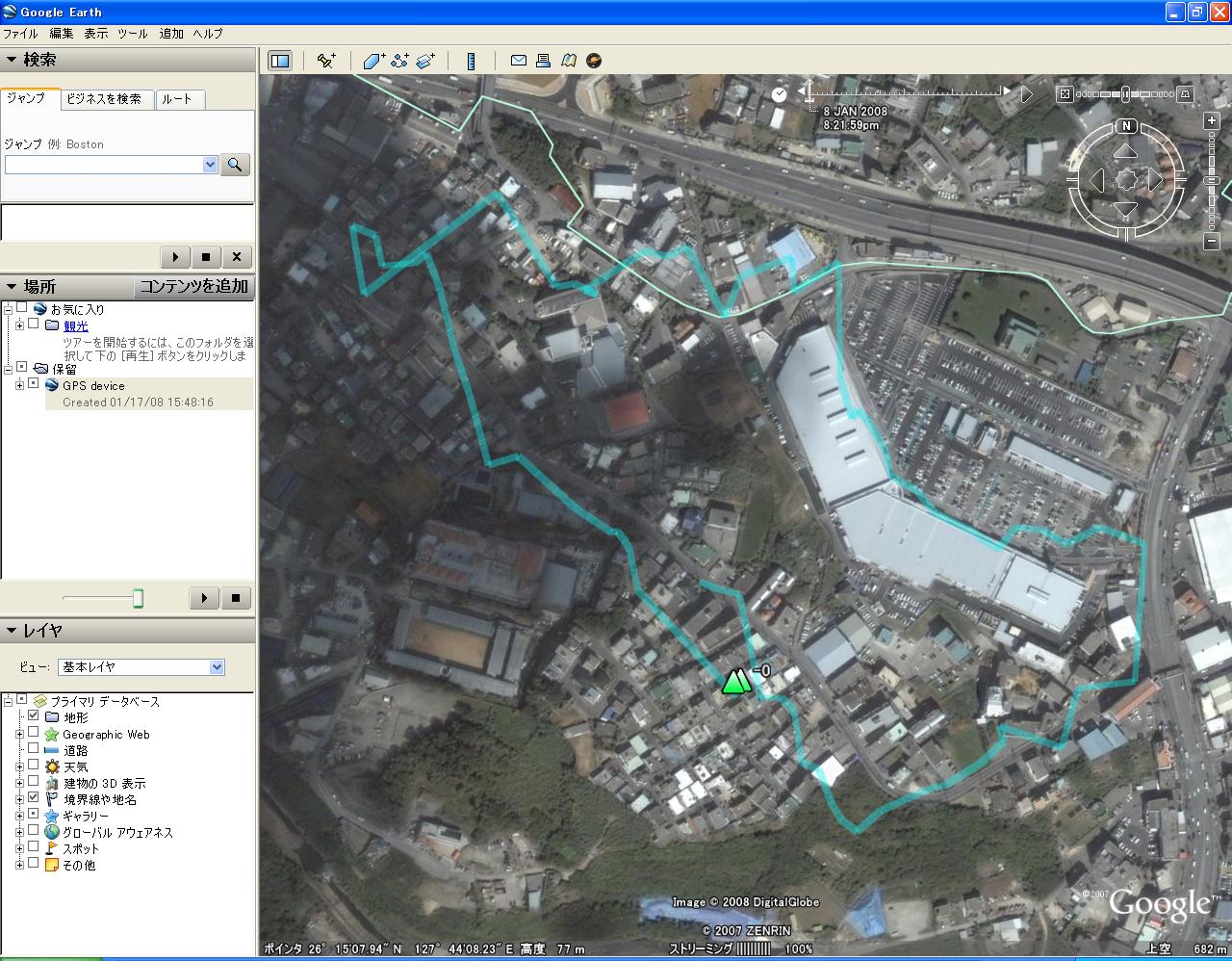The width and height of the screenshot is (1232, 961).
Task: Open the ruler measurement tool
Action: 471,61
